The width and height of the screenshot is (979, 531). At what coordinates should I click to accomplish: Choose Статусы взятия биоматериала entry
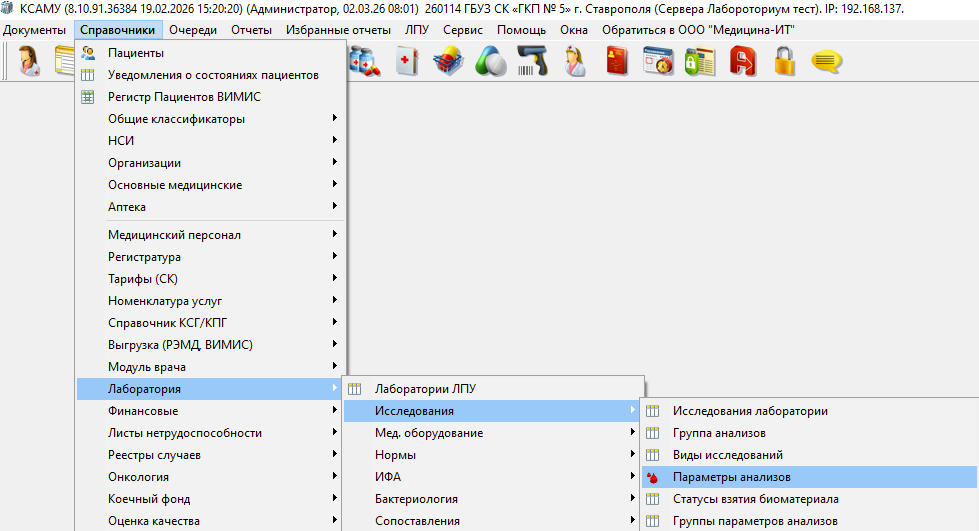pos(755,499)
